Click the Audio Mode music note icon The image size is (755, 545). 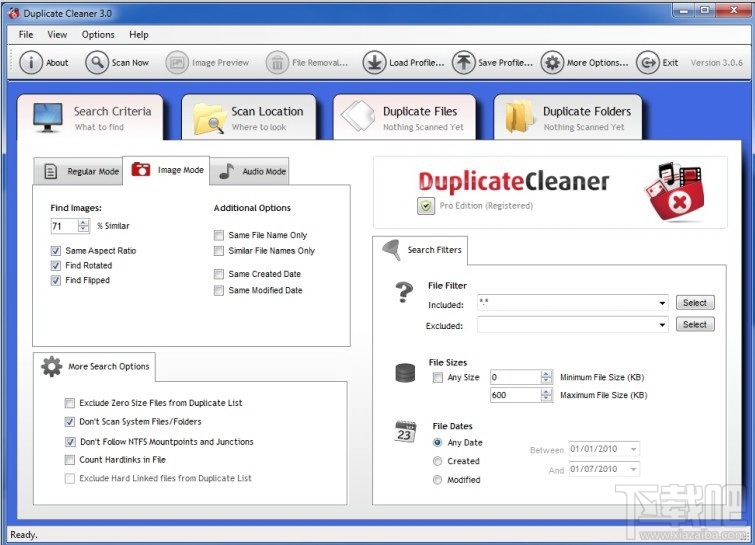tap(226, 171)
